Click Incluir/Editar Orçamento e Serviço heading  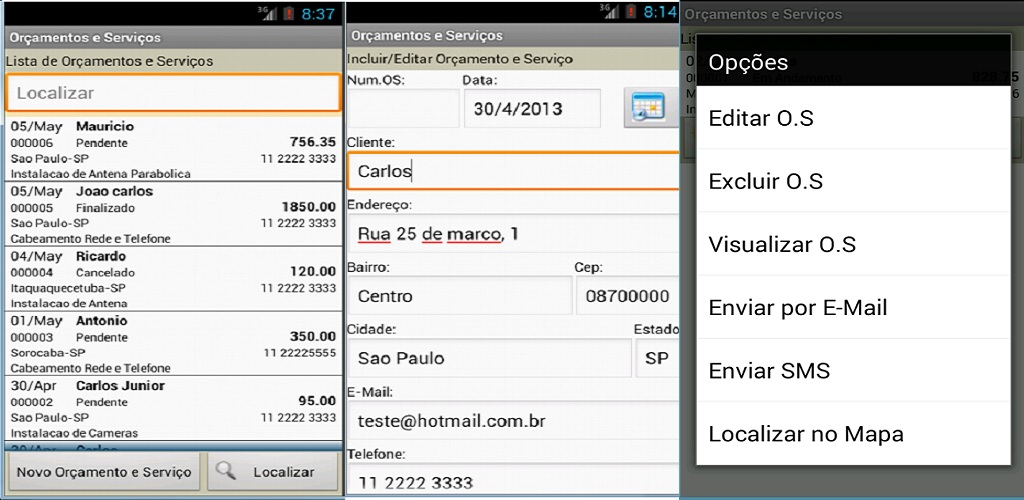[x=460, y=59]
